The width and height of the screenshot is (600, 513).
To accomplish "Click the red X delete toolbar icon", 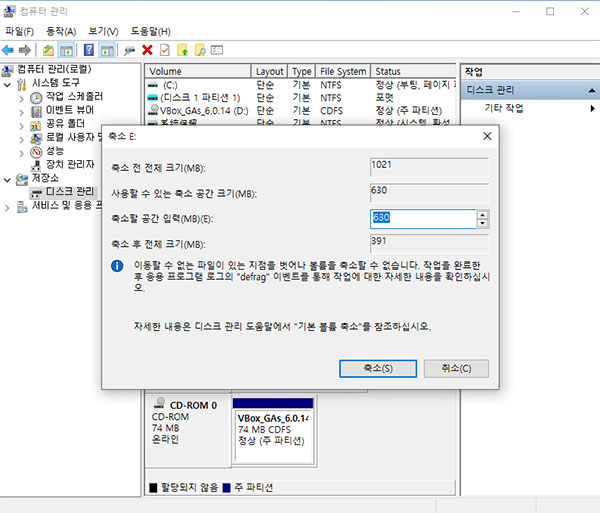I will [x=147, y=50].
